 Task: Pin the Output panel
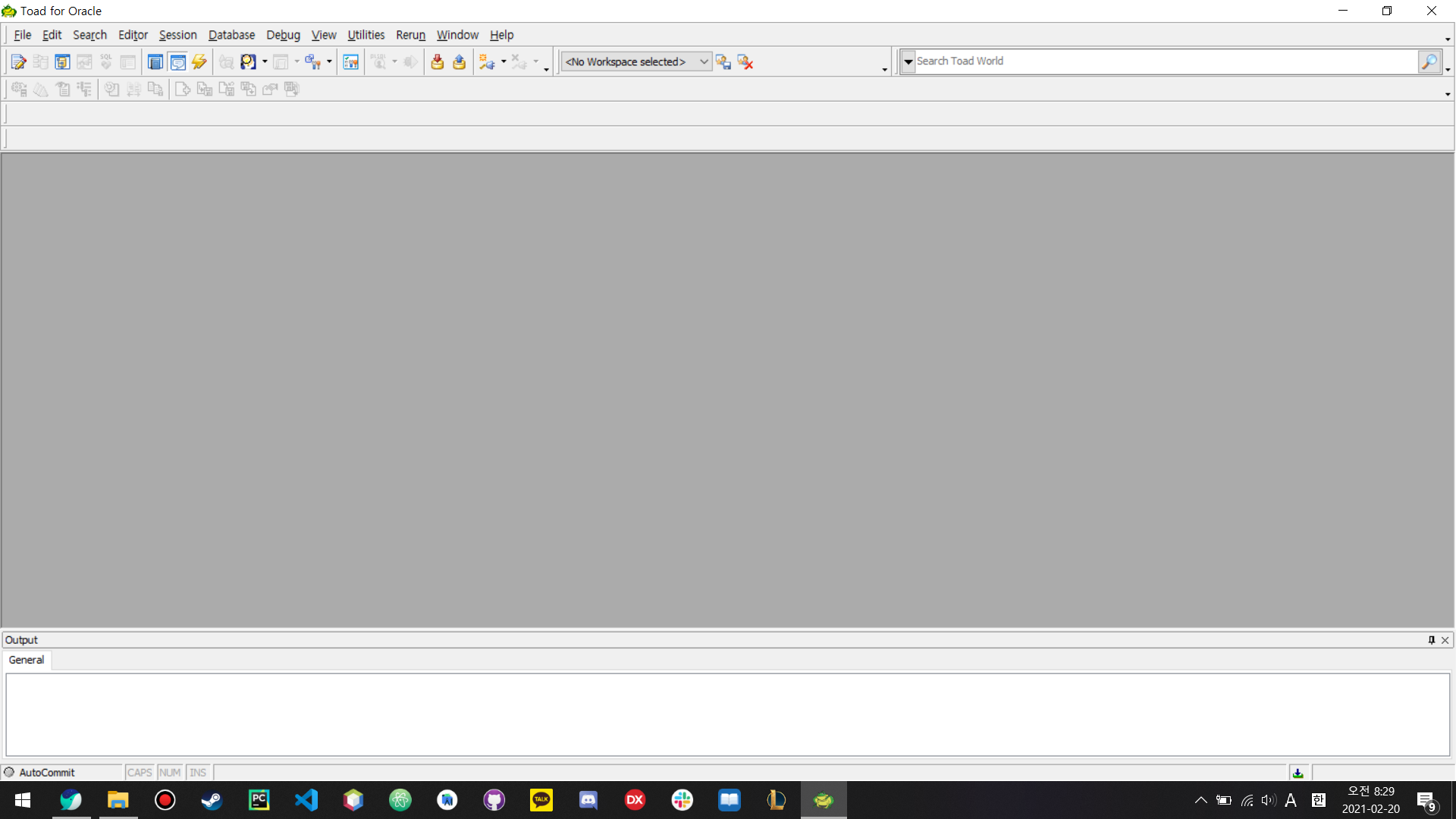point(1431,640)
